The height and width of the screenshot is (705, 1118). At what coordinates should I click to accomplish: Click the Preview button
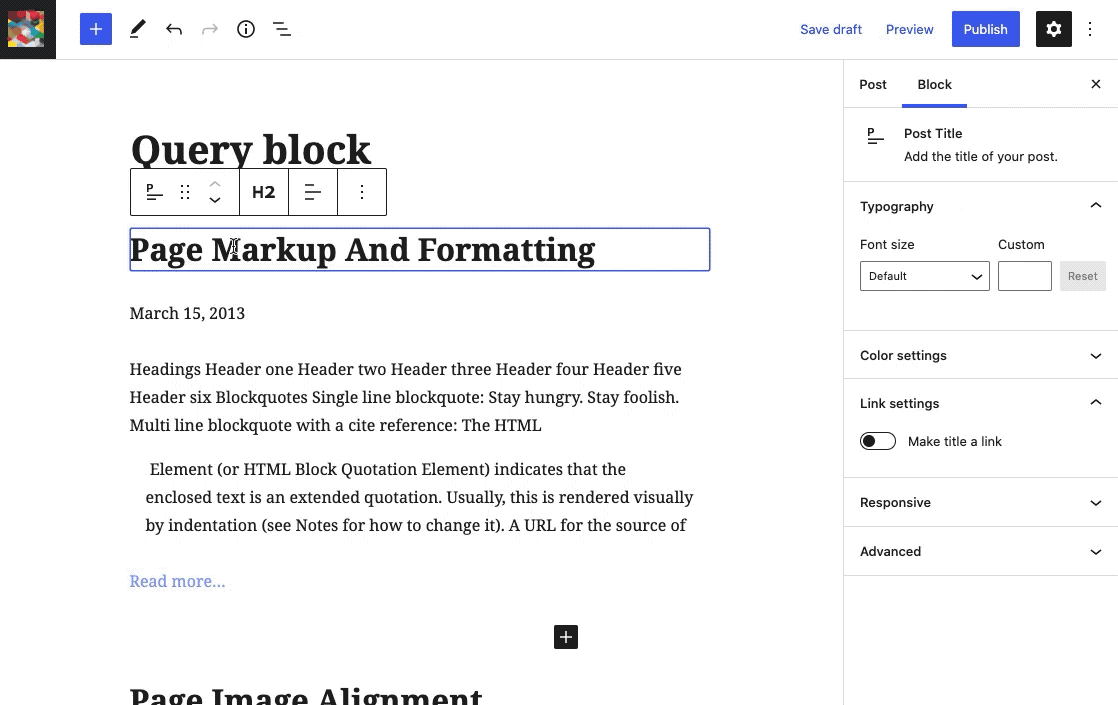coord(909,29)
